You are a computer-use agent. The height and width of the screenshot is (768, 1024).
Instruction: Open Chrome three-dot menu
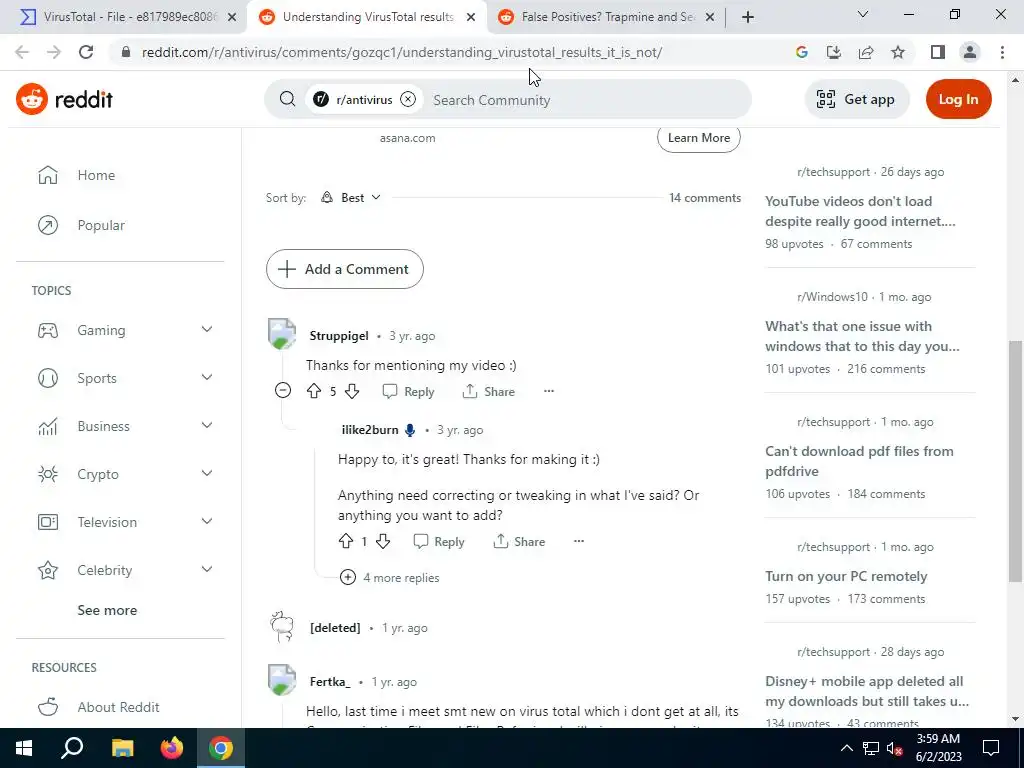1002,52
